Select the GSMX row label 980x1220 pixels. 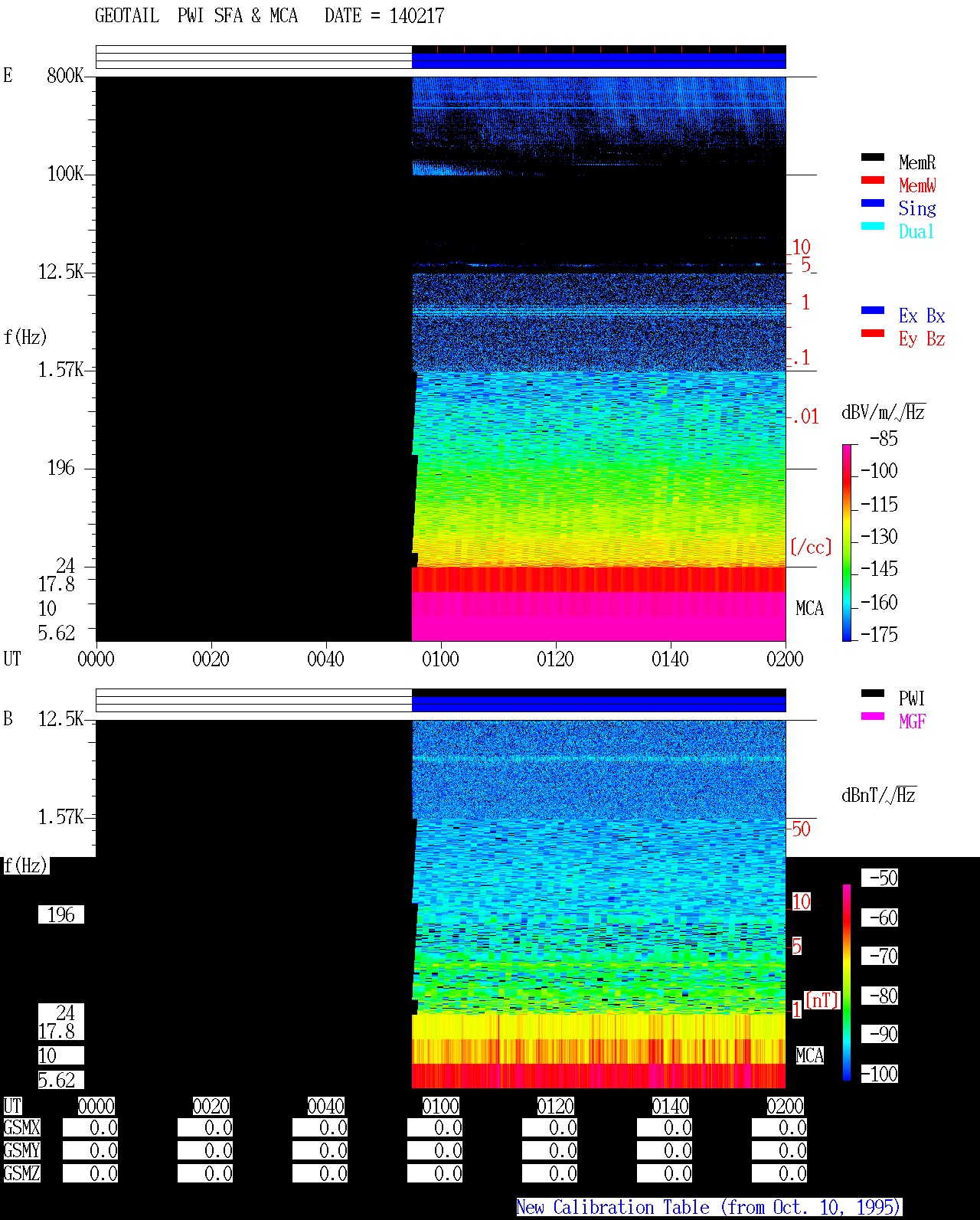(21, 1128)
